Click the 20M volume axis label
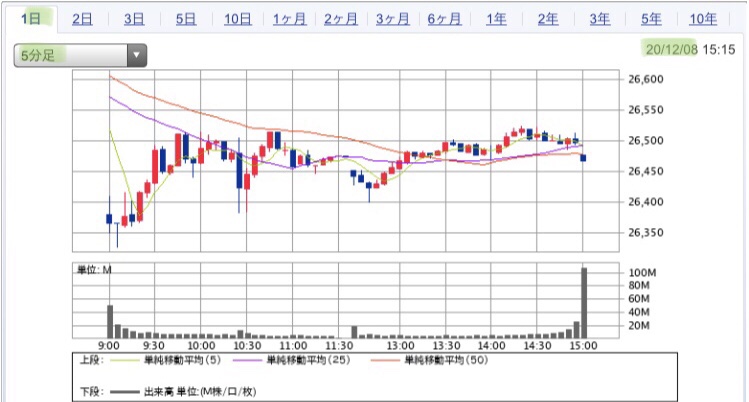Viewport: 749px width, 402px height. click(x=639, y=326)
